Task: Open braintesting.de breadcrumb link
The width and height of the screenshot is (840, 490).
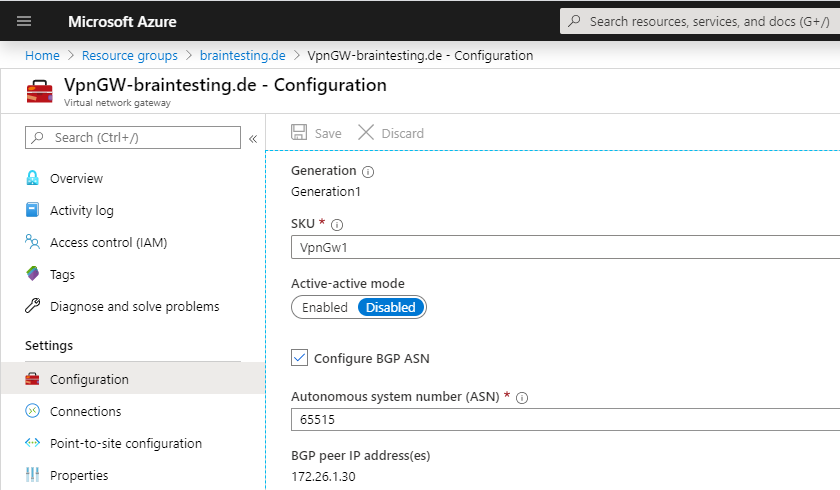Action: pyautogui.click(x=243, y=56)
